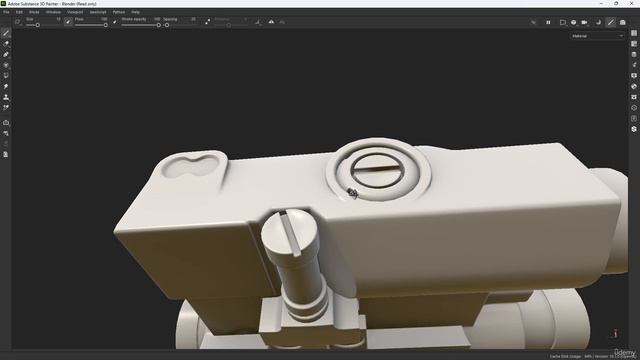Select the Polygon fill tool
This screenshot has width=640, height=360.
pyautogui.click(x=6, y=65)
